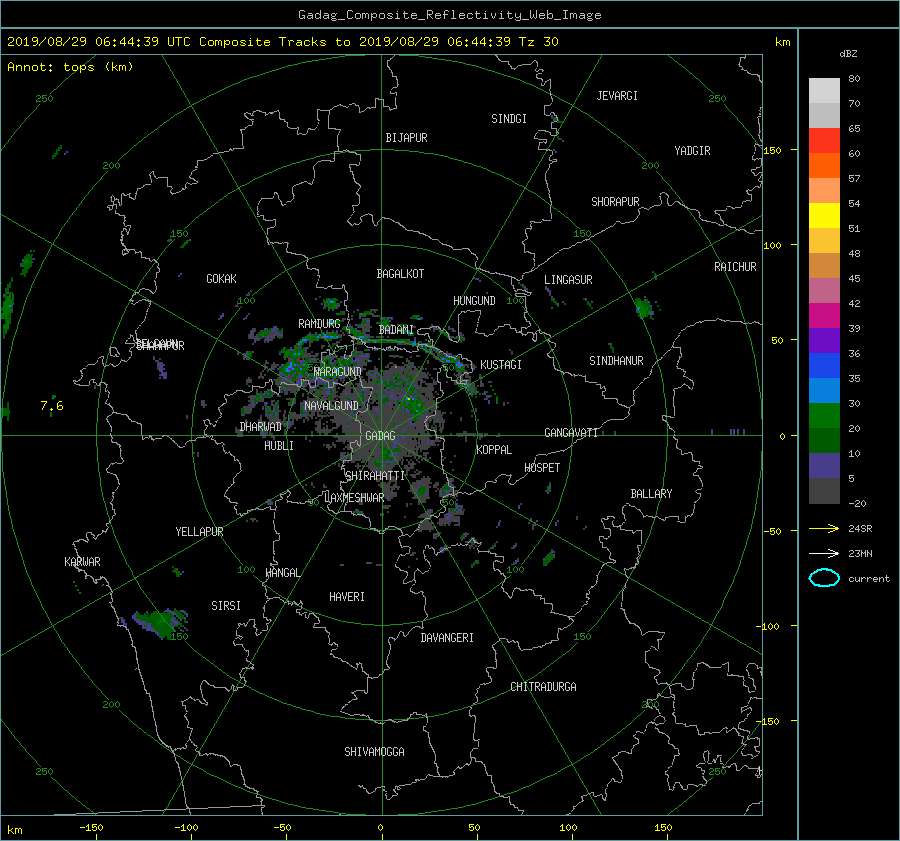Click the RAMDURG city label
The height and width of the screenshot is (841, 900).
pos(319,324)
